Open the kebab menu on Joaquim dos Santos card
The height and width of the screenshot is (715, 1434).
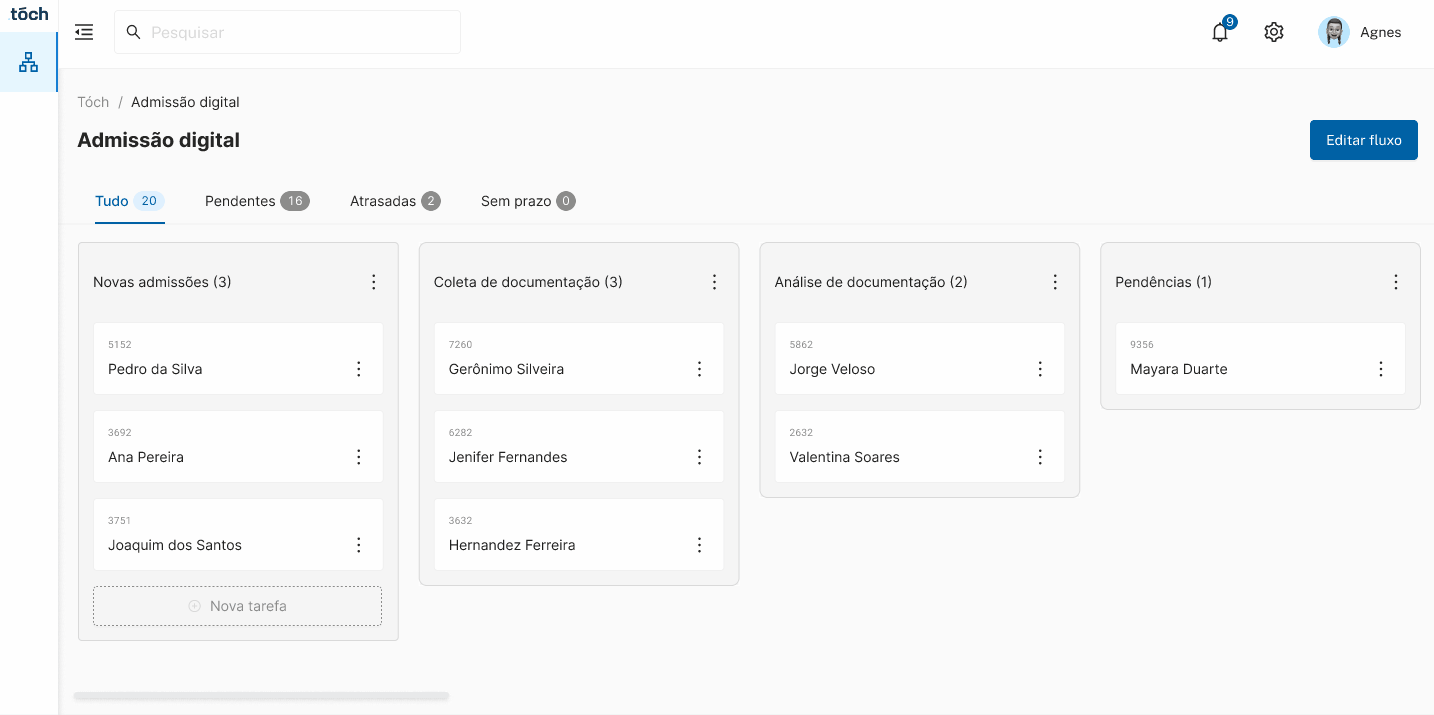[359, 545]
